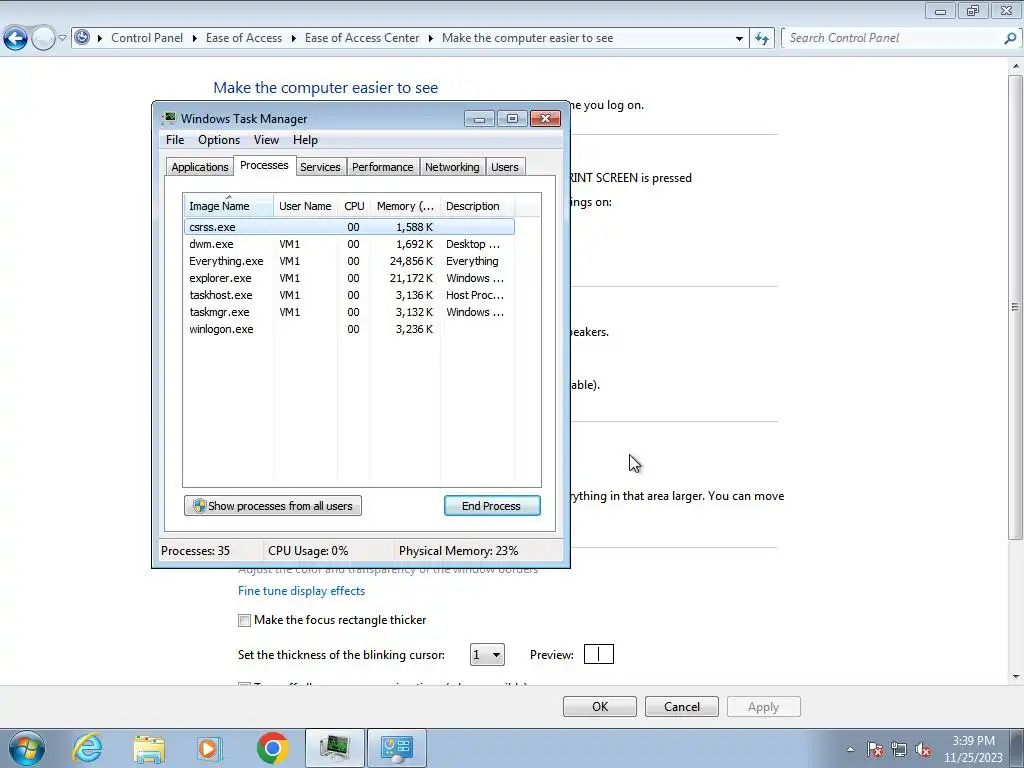Click the Back arrow in Control Panel
The height and width of the screenshot is (768, 1024).
coord(16,38)
